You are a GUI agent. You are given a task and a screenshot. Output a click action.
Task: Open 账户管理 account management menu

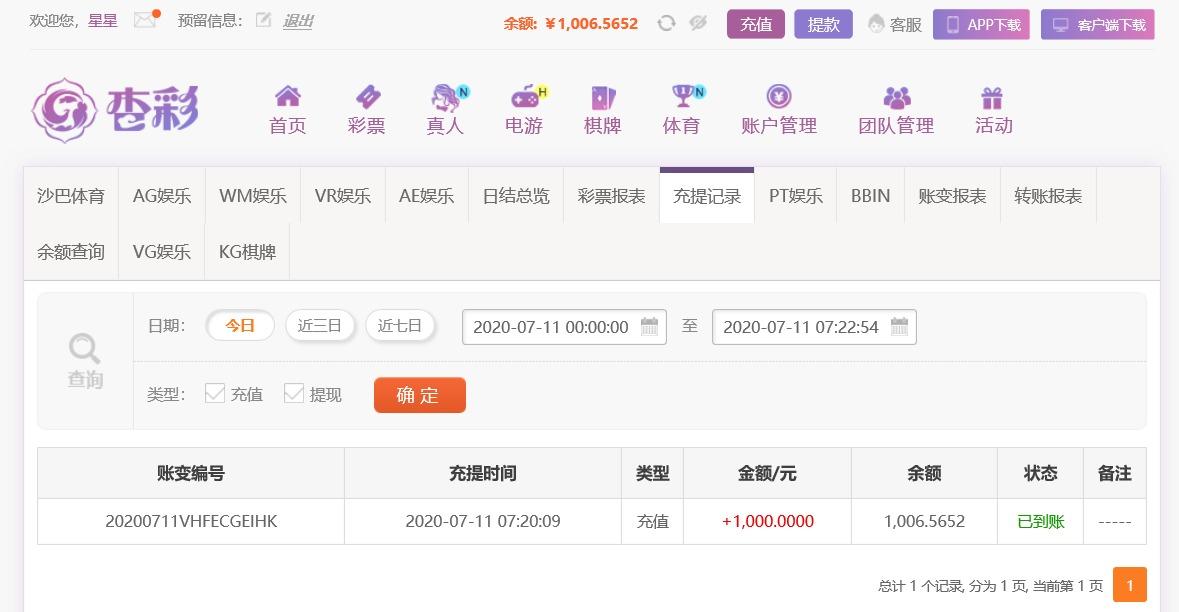point(779,110)
